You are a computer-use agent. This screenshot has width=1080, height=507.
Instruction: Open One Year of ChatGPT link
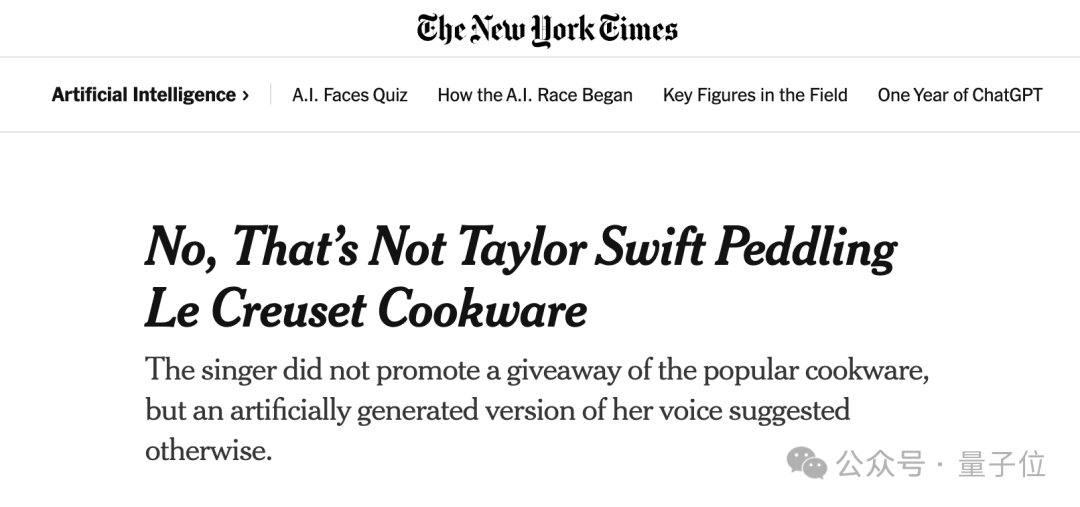960,95
